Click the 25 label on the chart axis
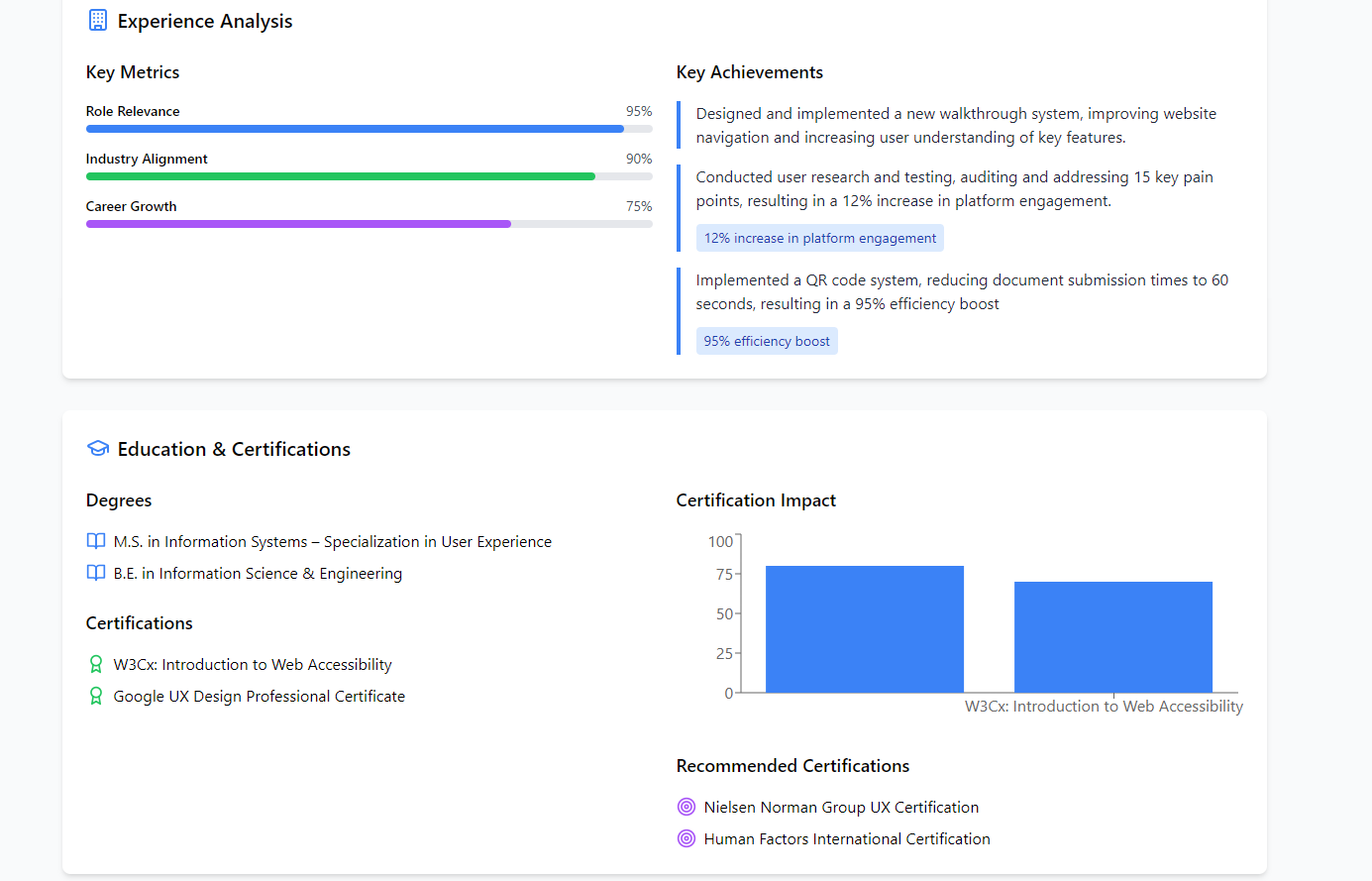 [724, 653]
